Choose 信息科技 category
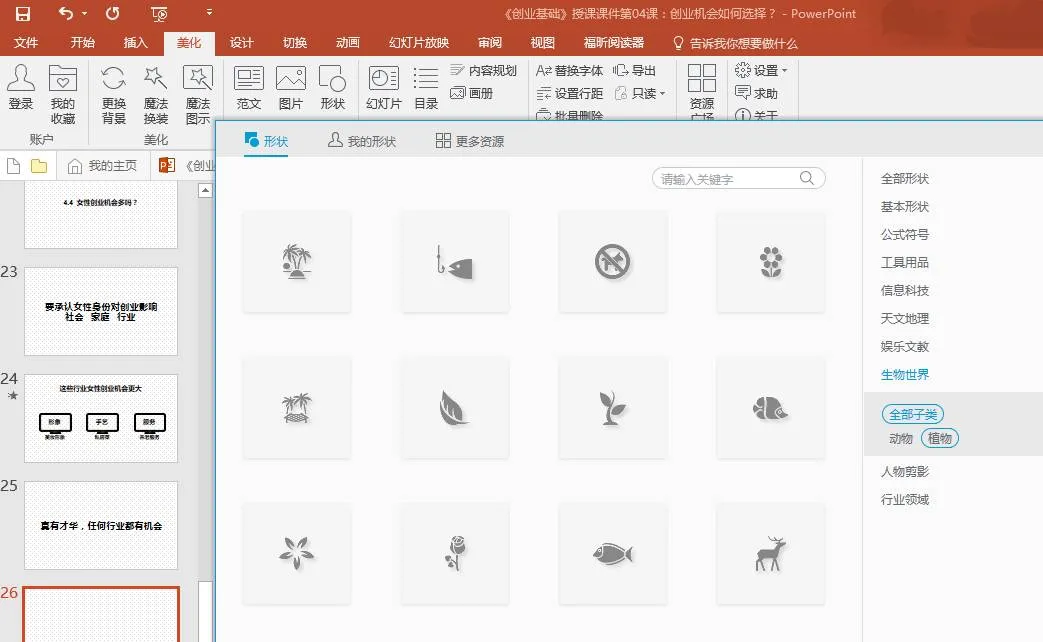Screen dimensions: 1043x642 pos(905,291)
